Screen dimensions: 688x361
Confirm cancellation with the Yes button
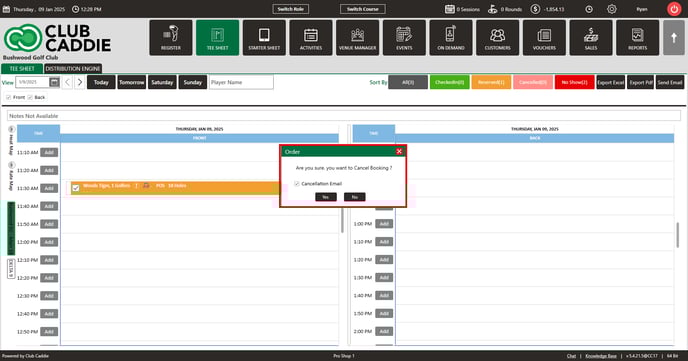pos(326,197)
